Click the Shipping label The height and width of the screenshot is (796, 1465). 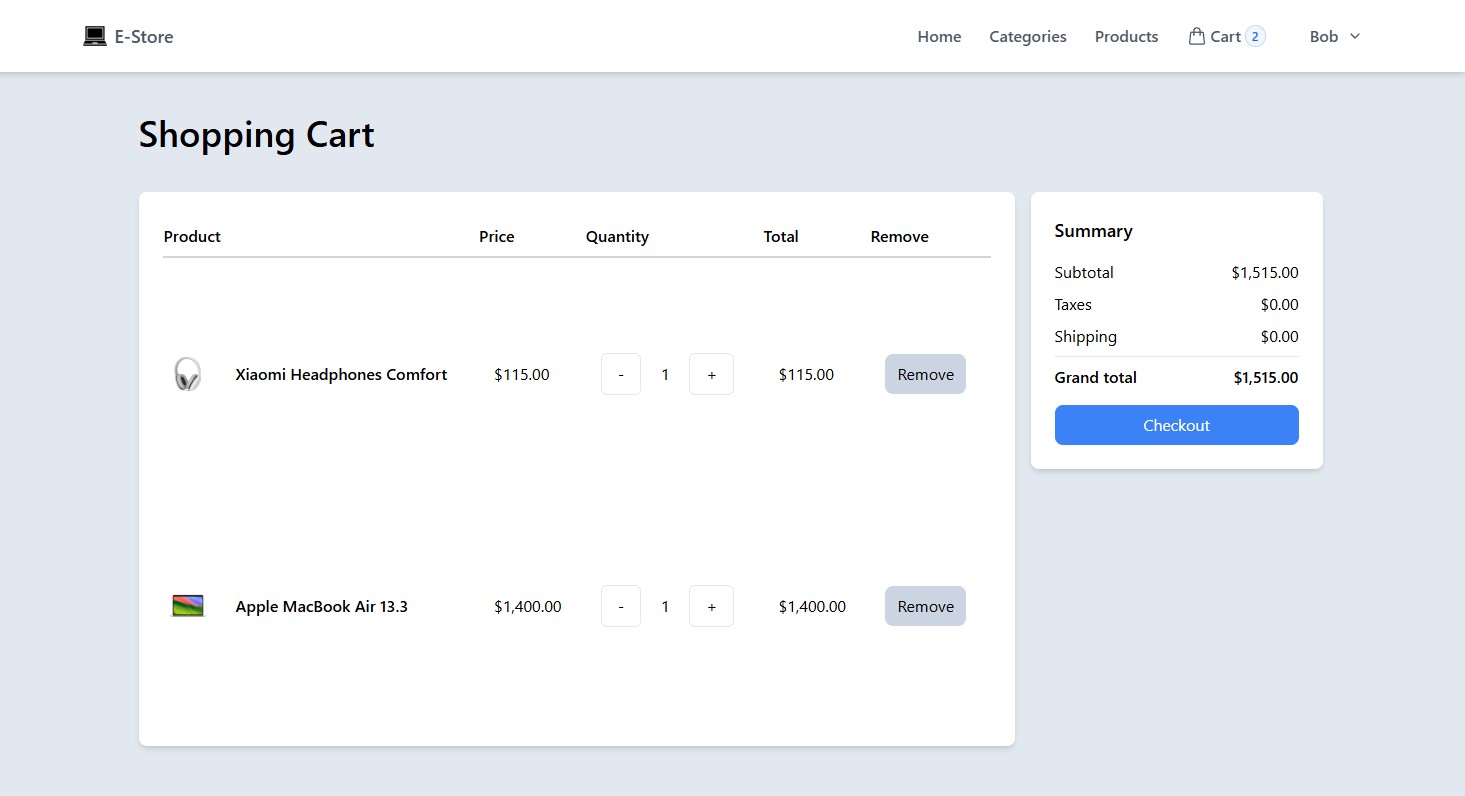tap(1085, 336)
